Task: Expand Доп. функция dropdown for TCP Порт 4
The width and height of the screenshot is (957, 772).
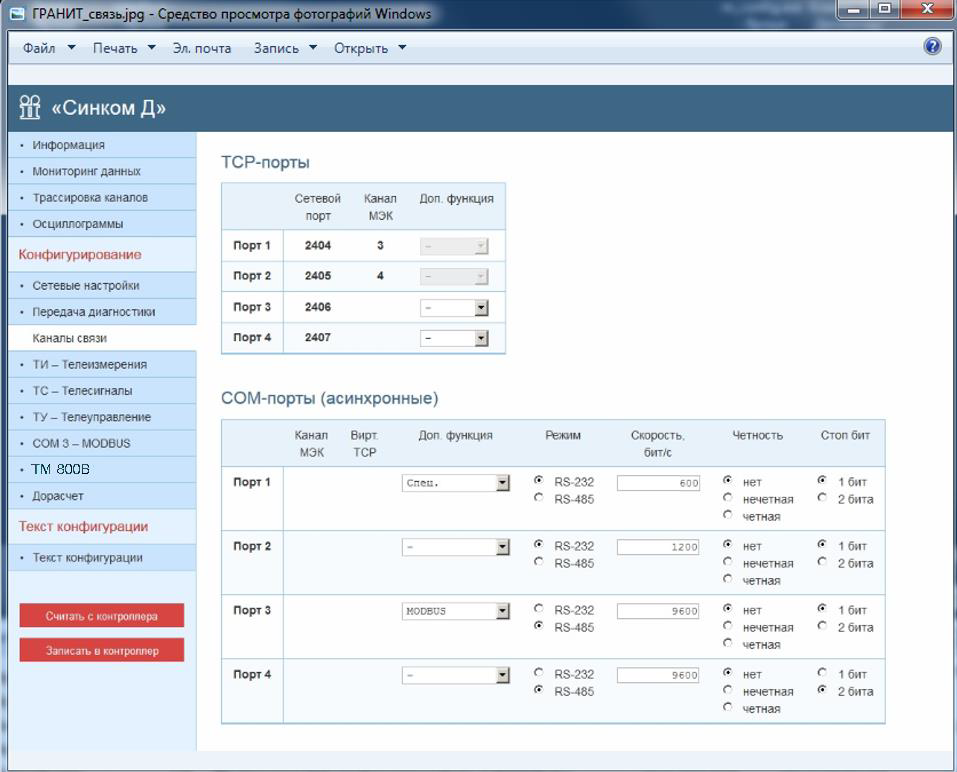Action: 481,338
